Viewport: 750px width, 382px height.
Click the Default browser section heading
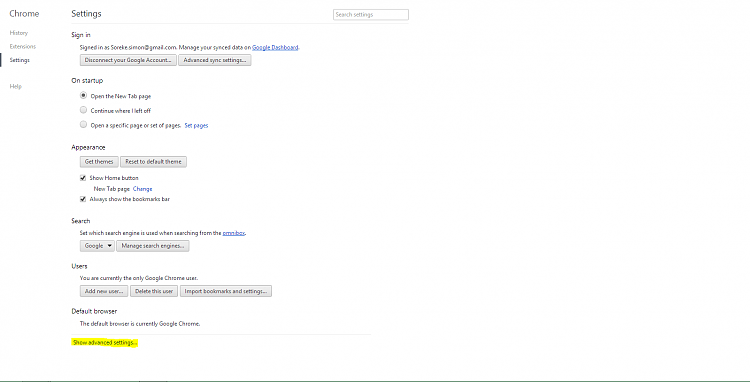click(x=94, y=311)
